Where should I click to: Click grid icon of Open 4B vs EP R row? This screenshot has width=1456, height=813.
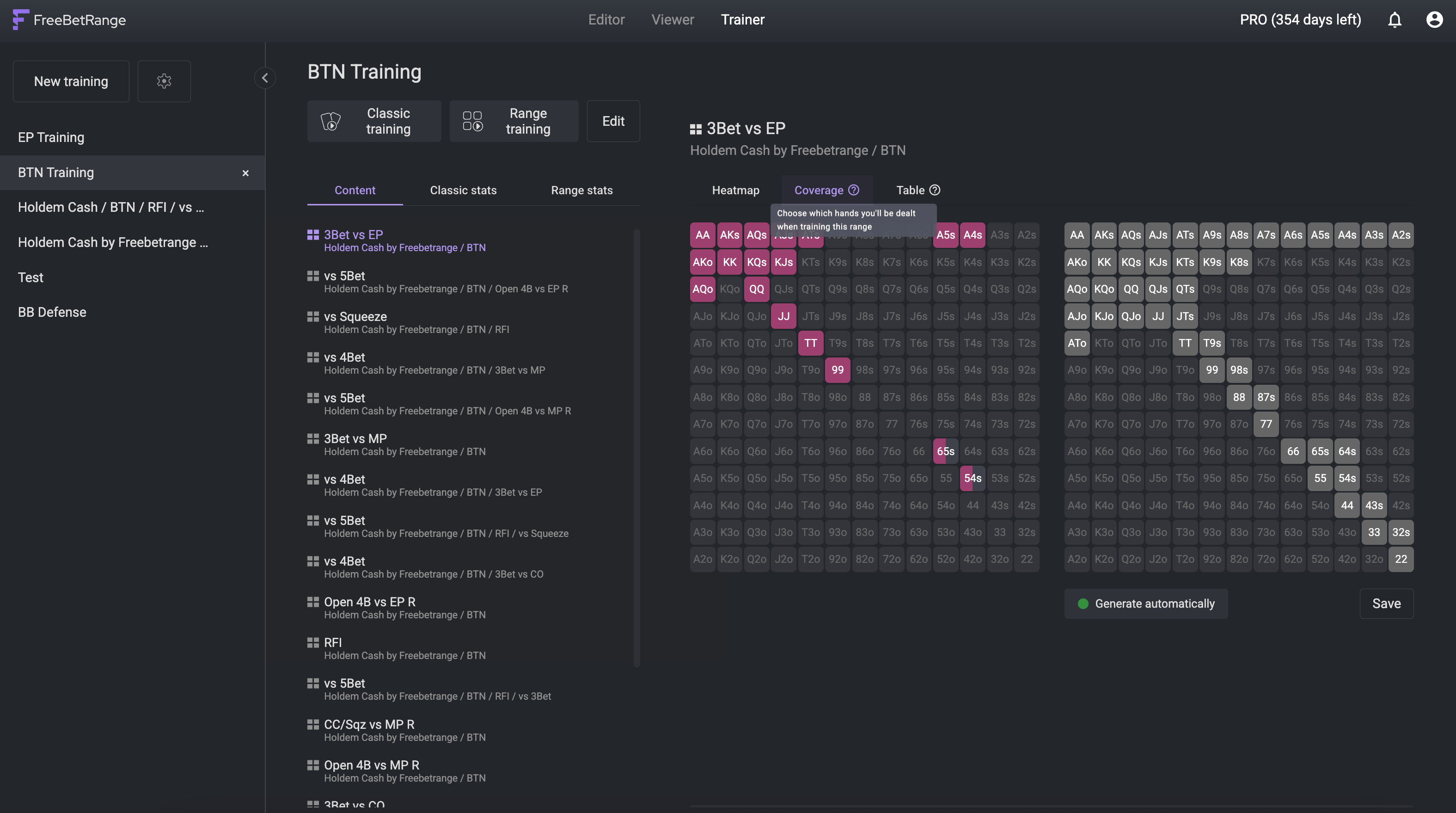[x=312, y=602]
